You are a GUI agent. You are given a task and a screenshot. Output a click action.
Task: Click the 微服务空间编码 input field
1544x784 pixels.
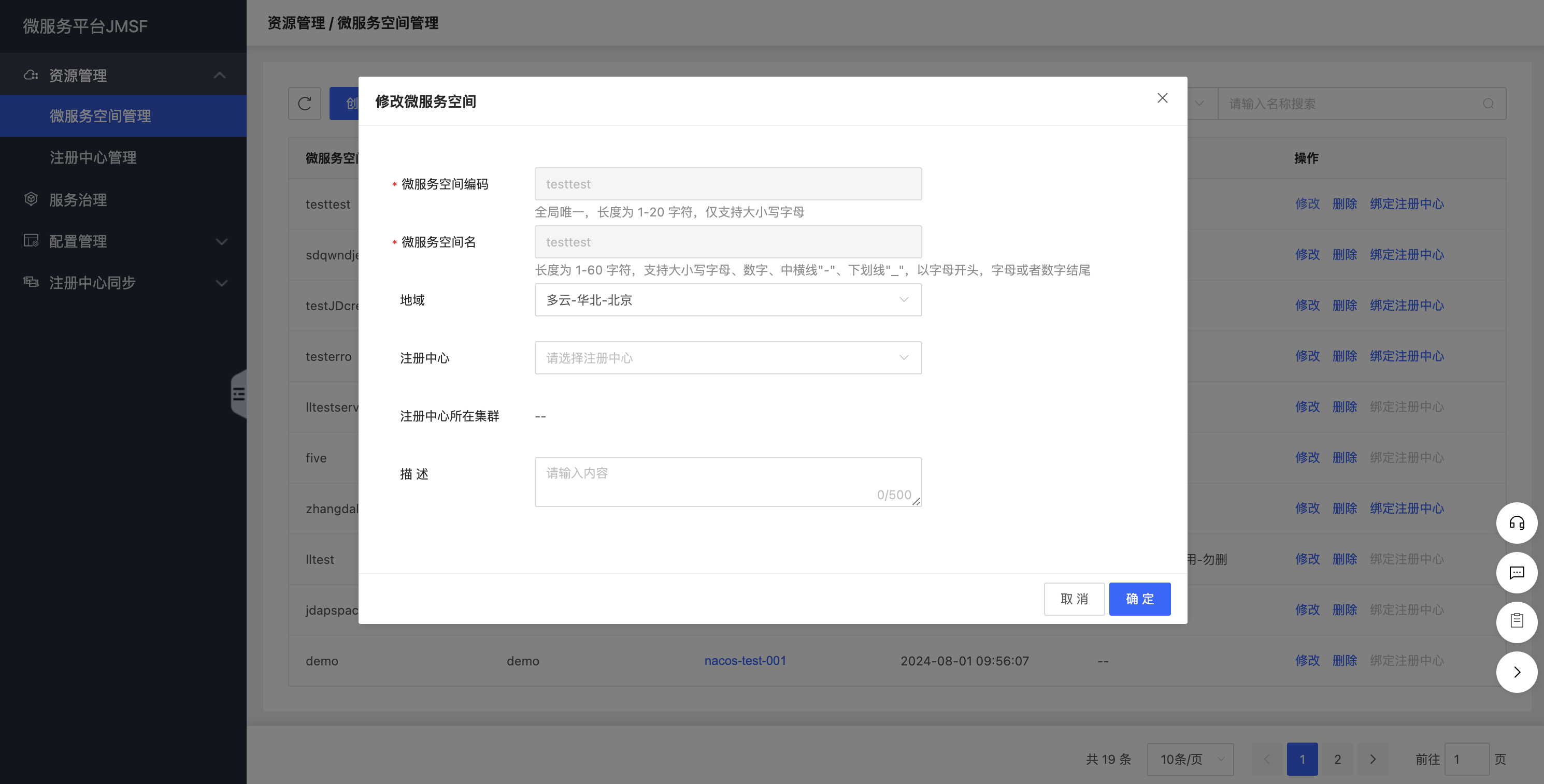tap(727, 184)
